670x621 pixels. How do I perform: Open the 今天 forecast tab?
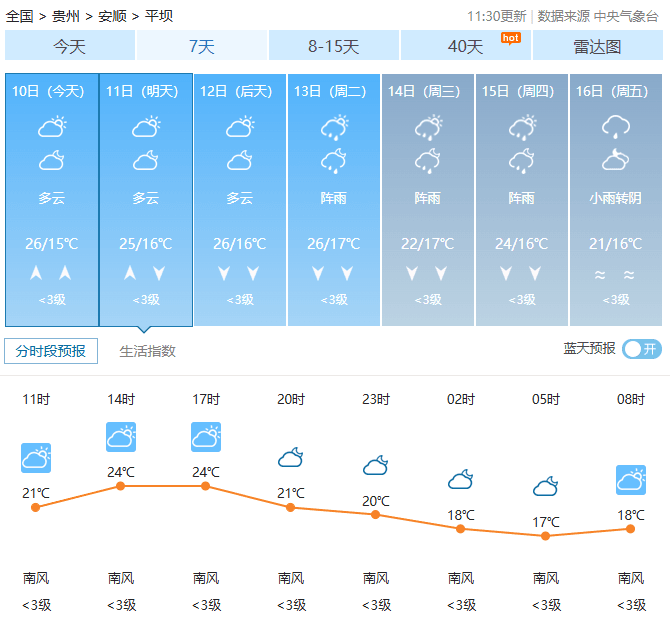pos(70,45)
